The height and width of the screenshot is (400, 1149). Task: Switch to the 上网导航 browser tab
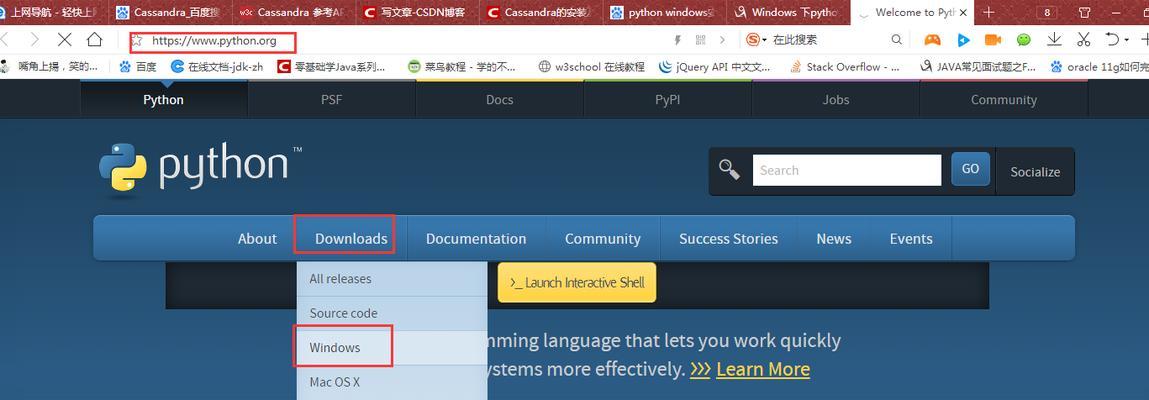click(51, 12)
